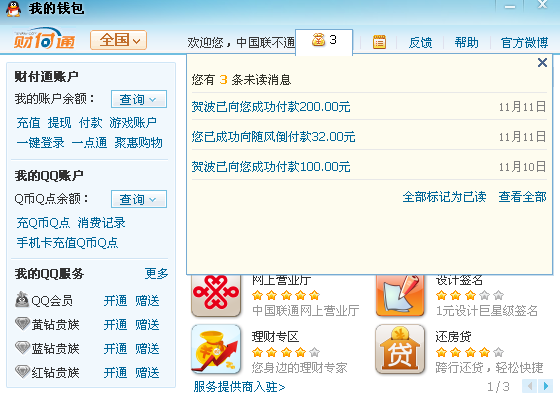Open the 理财专区 money bag icon

tap(216, 349)
